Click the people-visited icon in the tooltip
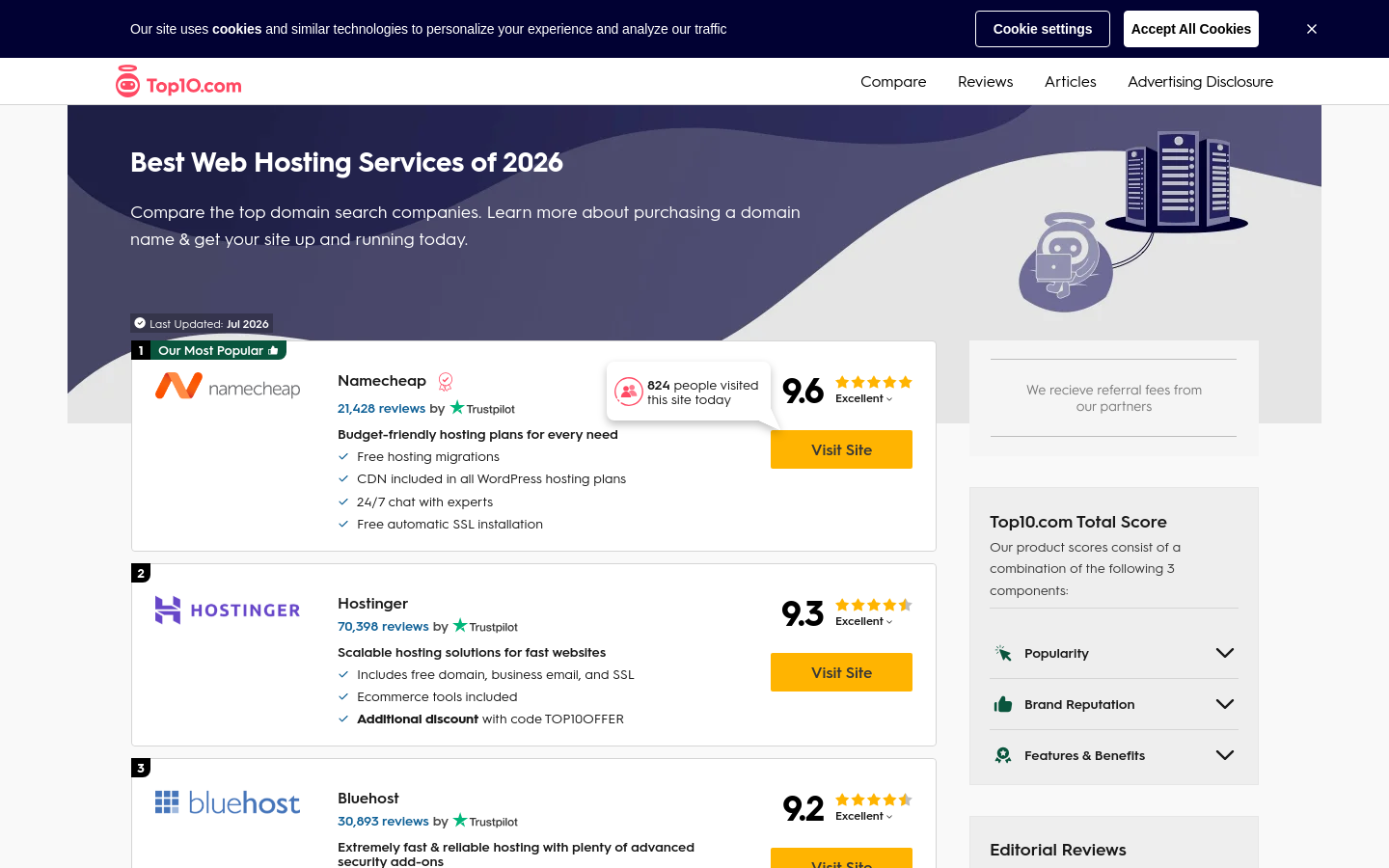 point(629,392)
